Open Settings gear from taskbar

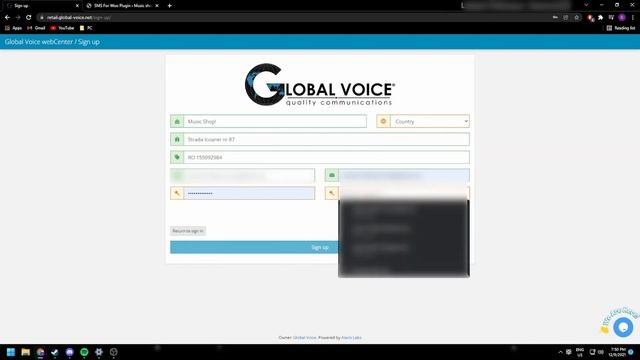(x=99, y=352)
